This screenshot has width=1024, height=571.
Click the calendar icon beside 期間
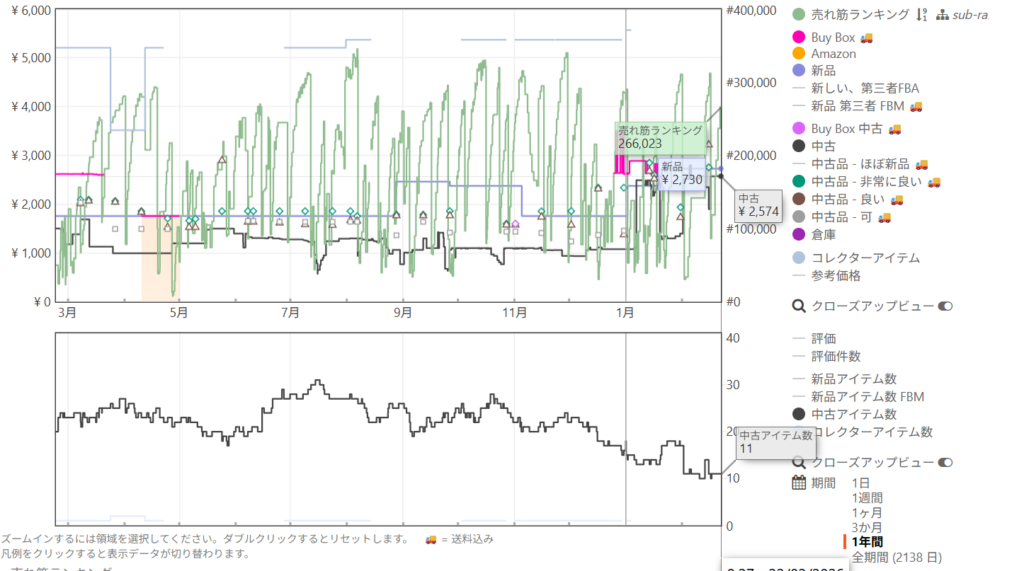798,483
